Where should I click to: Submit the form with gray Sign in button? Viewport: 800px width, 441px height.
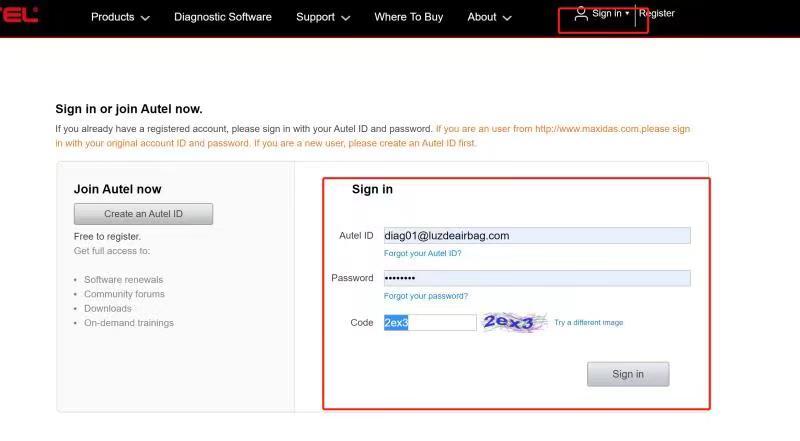tap(627, 374)
